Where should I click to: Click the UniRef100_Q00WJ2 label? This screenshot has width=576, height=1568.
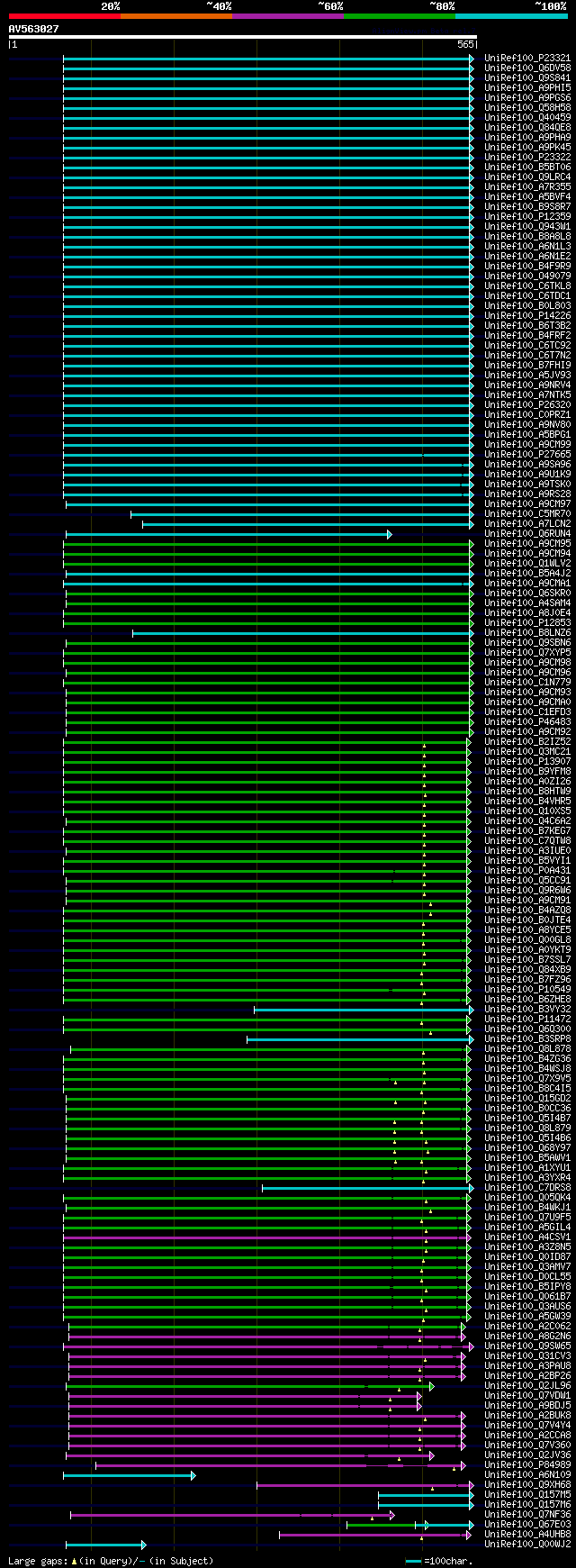click(x=527, y=1544)
